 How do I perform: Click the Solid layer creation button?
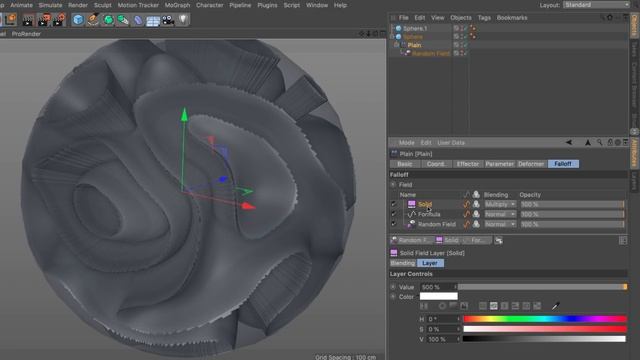[x=447, y=240]
